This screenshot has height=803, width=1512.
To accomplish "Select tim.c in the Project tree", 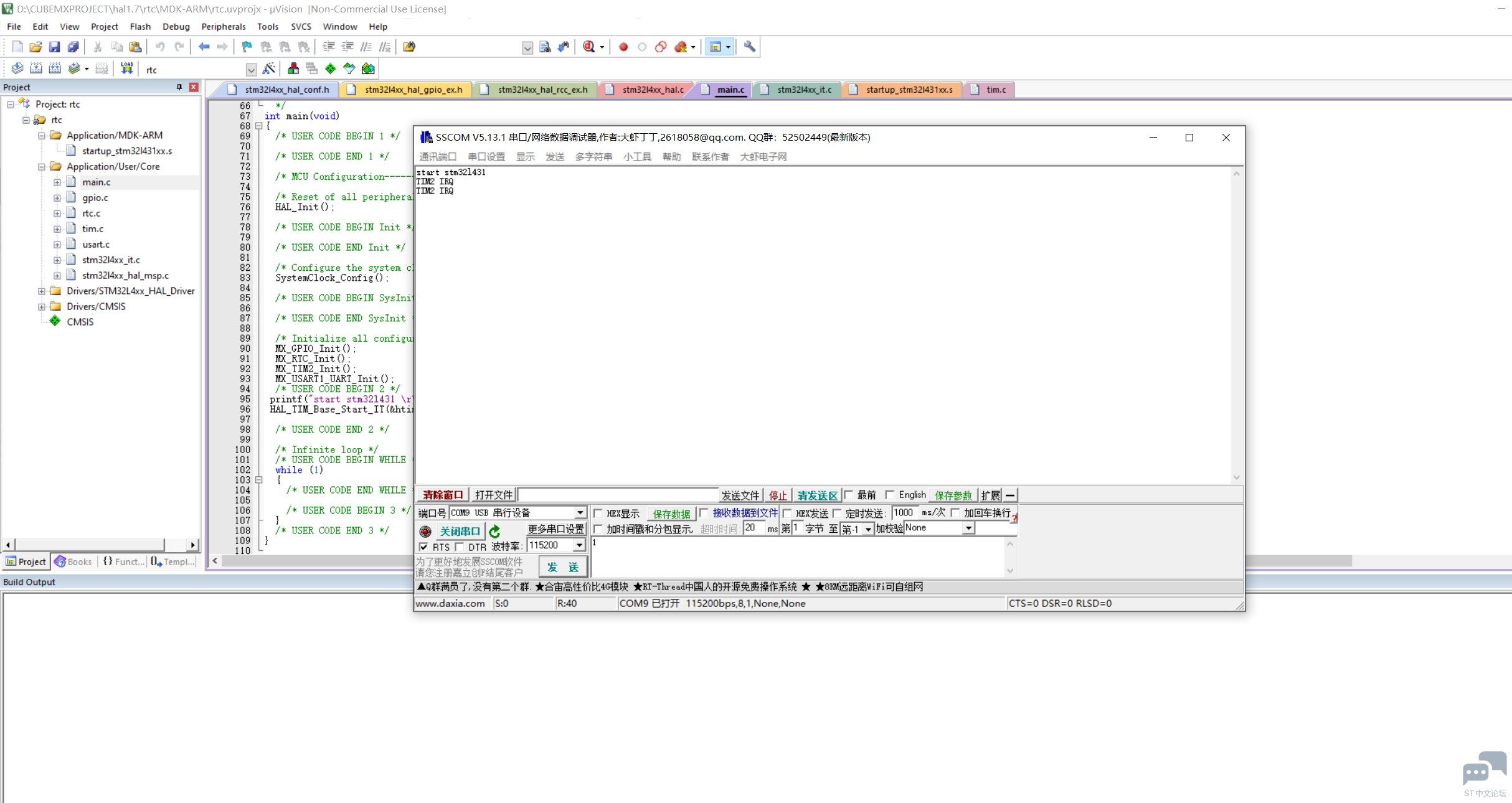I will [93, 228].
